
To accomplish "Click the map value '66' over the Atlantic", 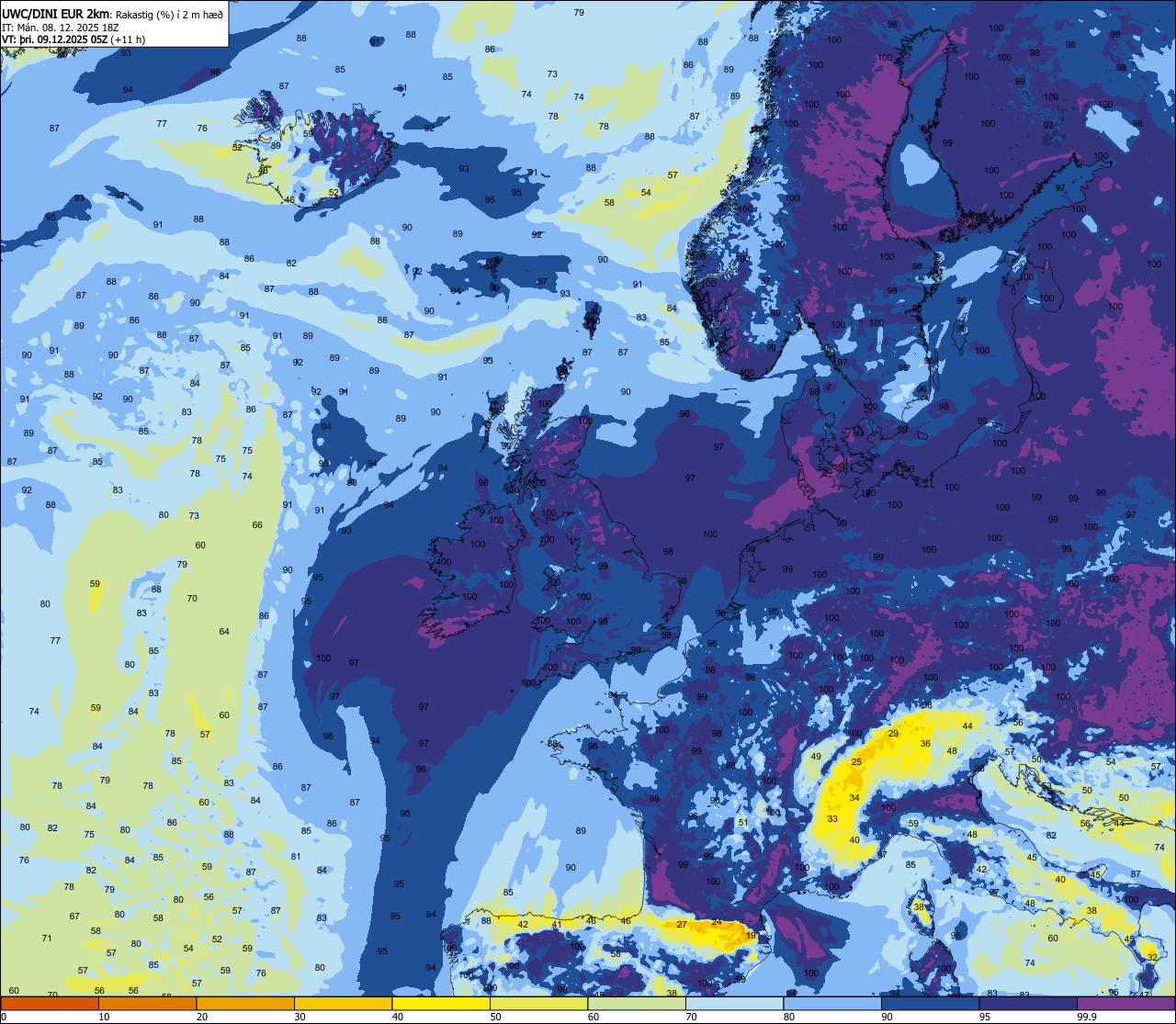I will [257, 525].
